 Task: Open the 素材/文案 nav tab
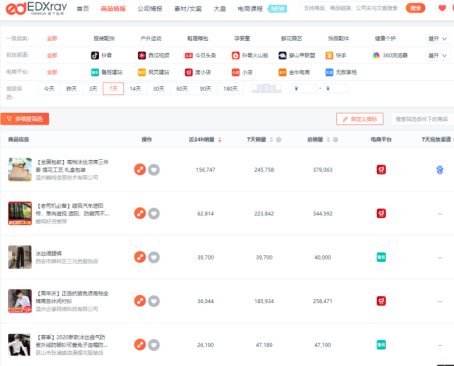pos(188,9)
